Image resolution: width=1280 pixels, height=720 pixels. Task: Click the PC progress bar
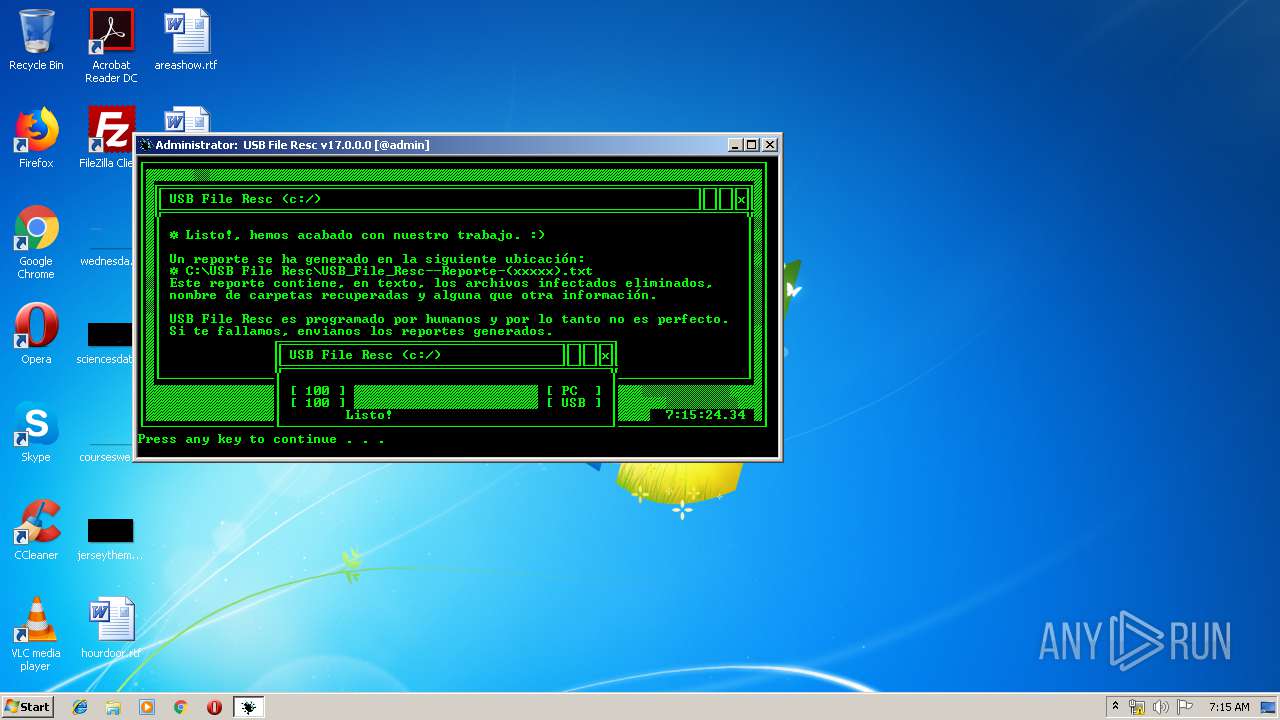click(446, 391)
